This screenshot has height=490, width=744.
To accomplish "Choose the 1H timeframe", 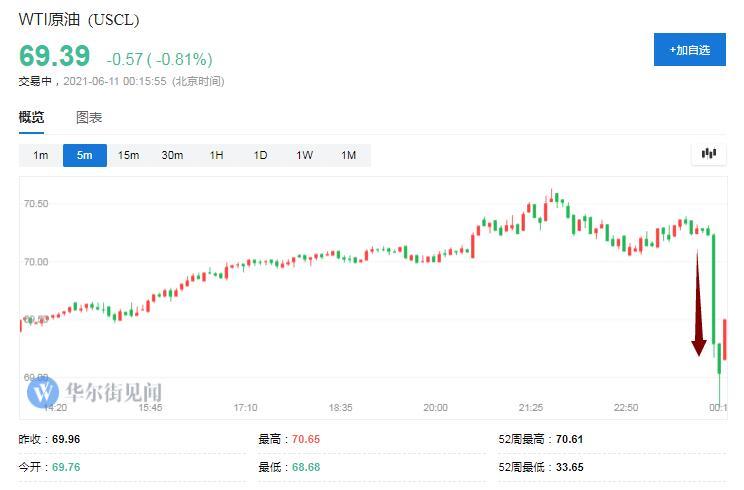I will 216,155.
